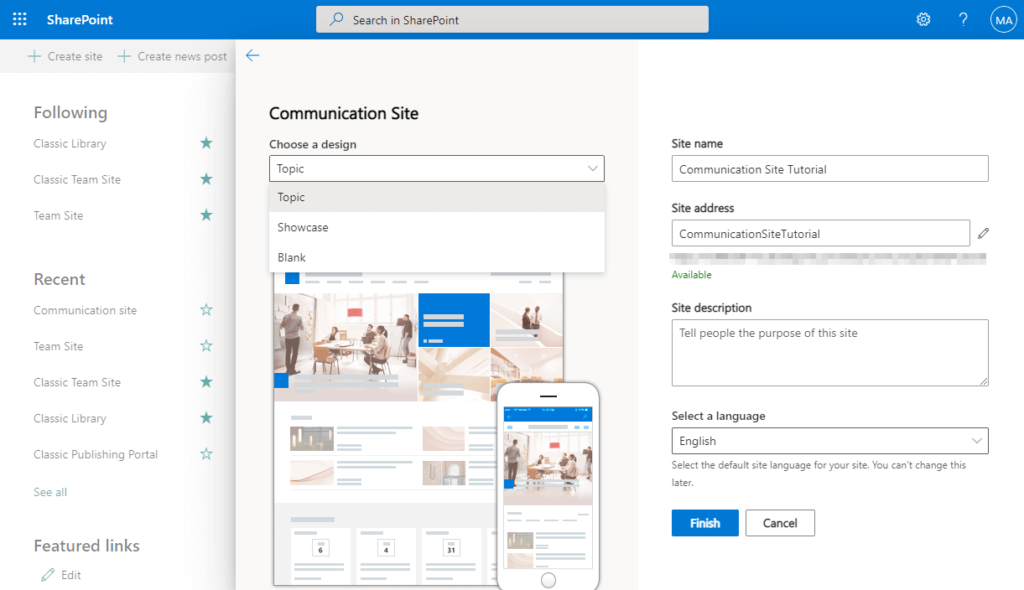This screenshot has width=1024, height=590.
Task: Open Classic Team Site under Recent
Action: pos(77,382)
